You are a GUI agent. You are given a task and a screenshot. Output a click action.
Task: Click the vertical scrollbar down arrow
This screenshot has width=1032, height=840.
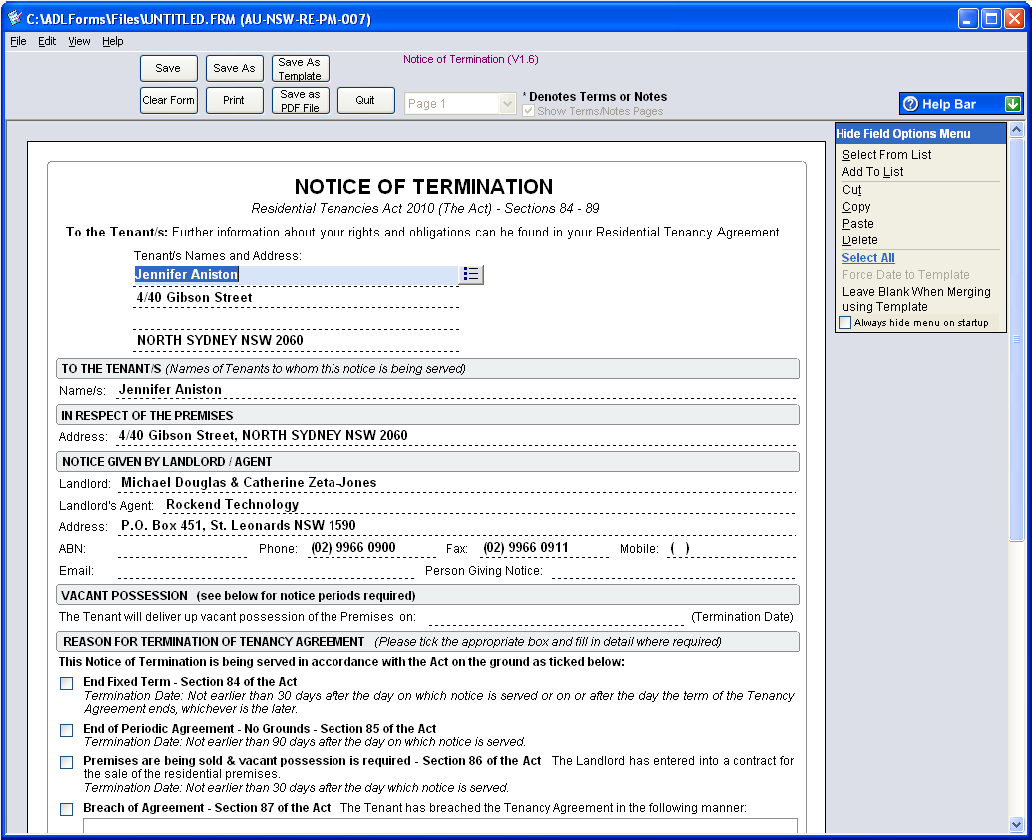coord(1017,825)
